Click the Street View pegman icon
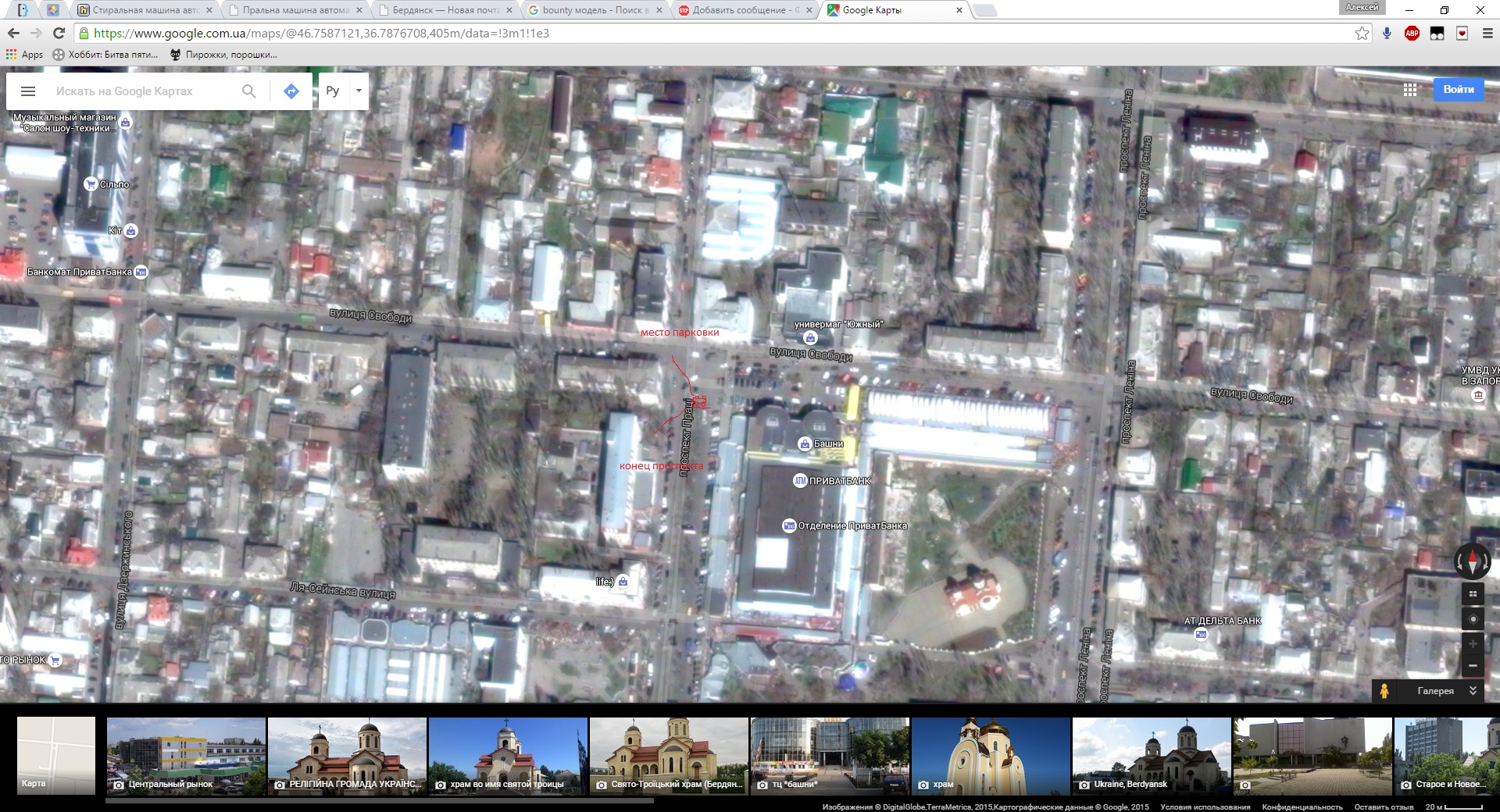Image resolution: width=1500 pixels, height=812 pixels. pos(1384,691)
